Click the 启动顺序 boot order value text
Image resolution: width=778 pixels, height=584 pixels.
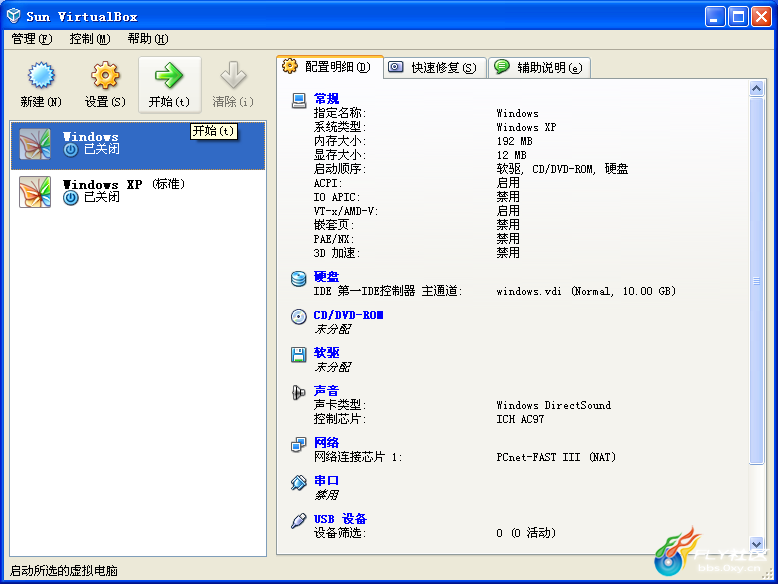(562, 169)
